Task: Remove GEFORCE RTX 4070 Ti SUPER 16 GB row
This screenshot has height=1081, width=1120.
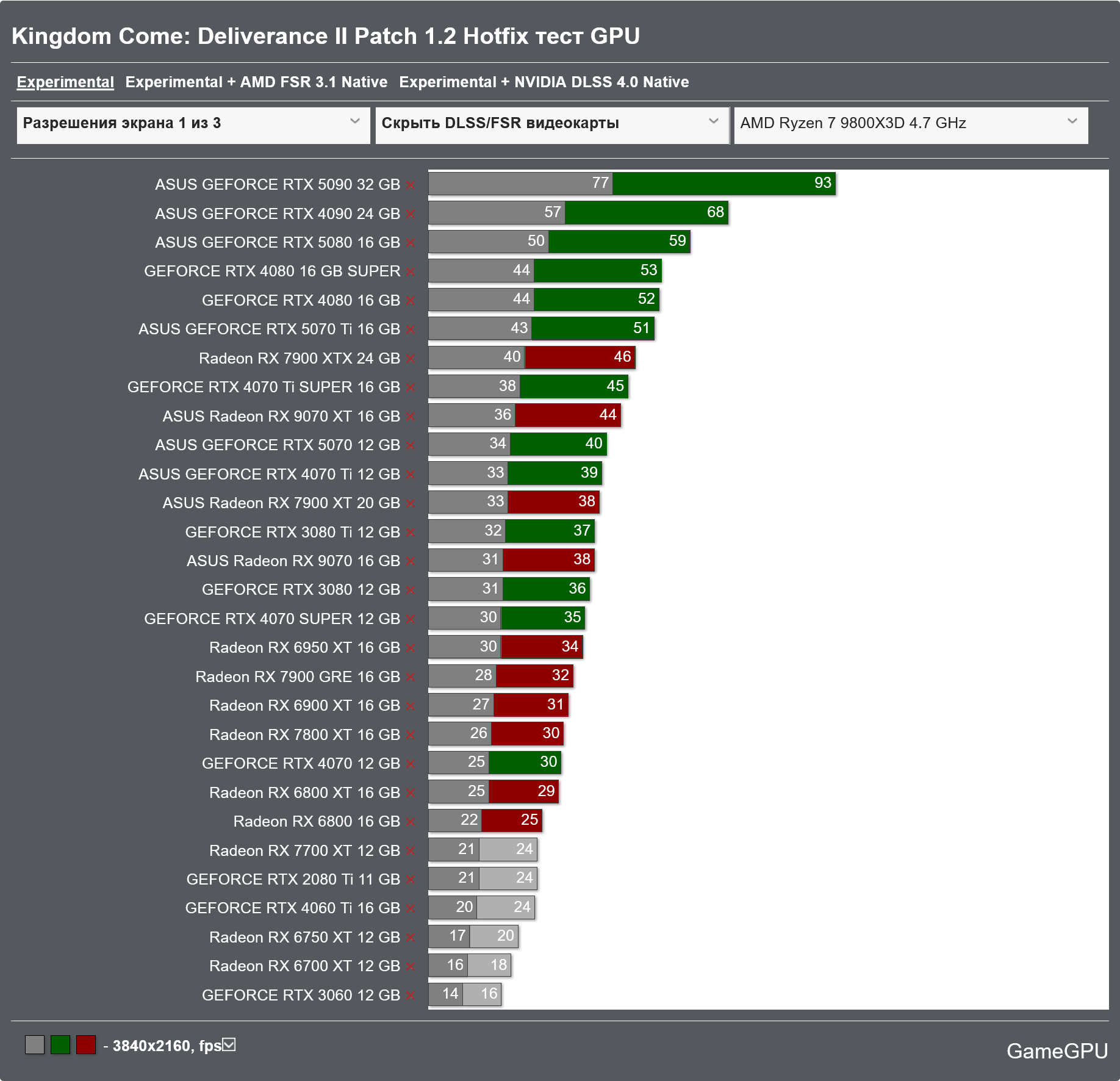Action: (411, 387)
